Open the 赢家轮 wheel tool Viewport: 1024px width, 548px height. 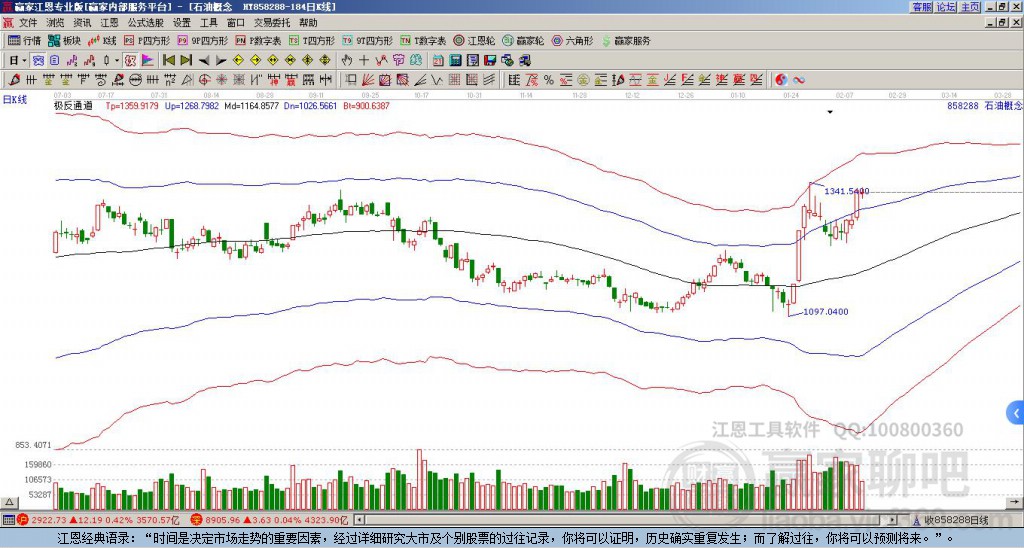pos(523,40)
